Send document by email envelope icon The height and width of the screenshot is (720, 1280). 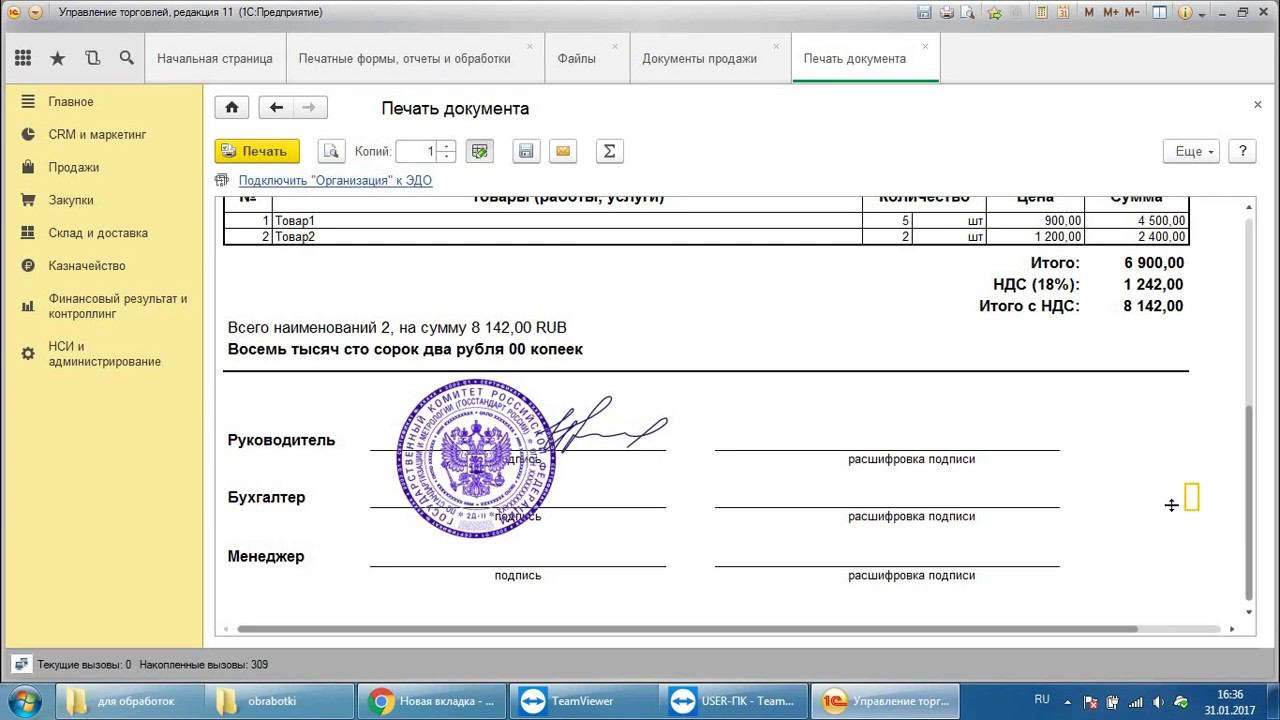(x=563, y=151)
